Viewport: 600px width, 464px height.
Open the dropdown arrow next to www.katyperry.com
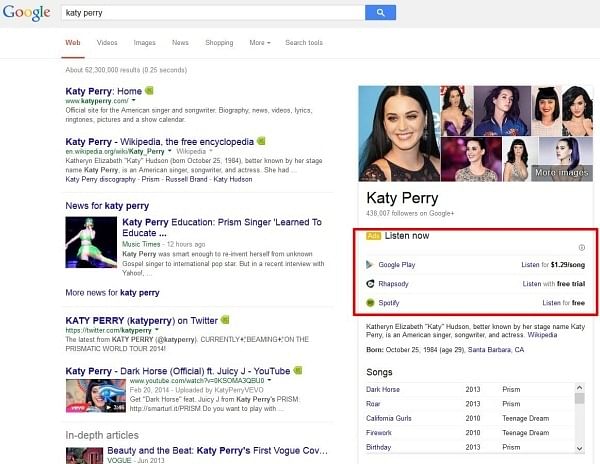pyautogui.click(x=134, y=100)
